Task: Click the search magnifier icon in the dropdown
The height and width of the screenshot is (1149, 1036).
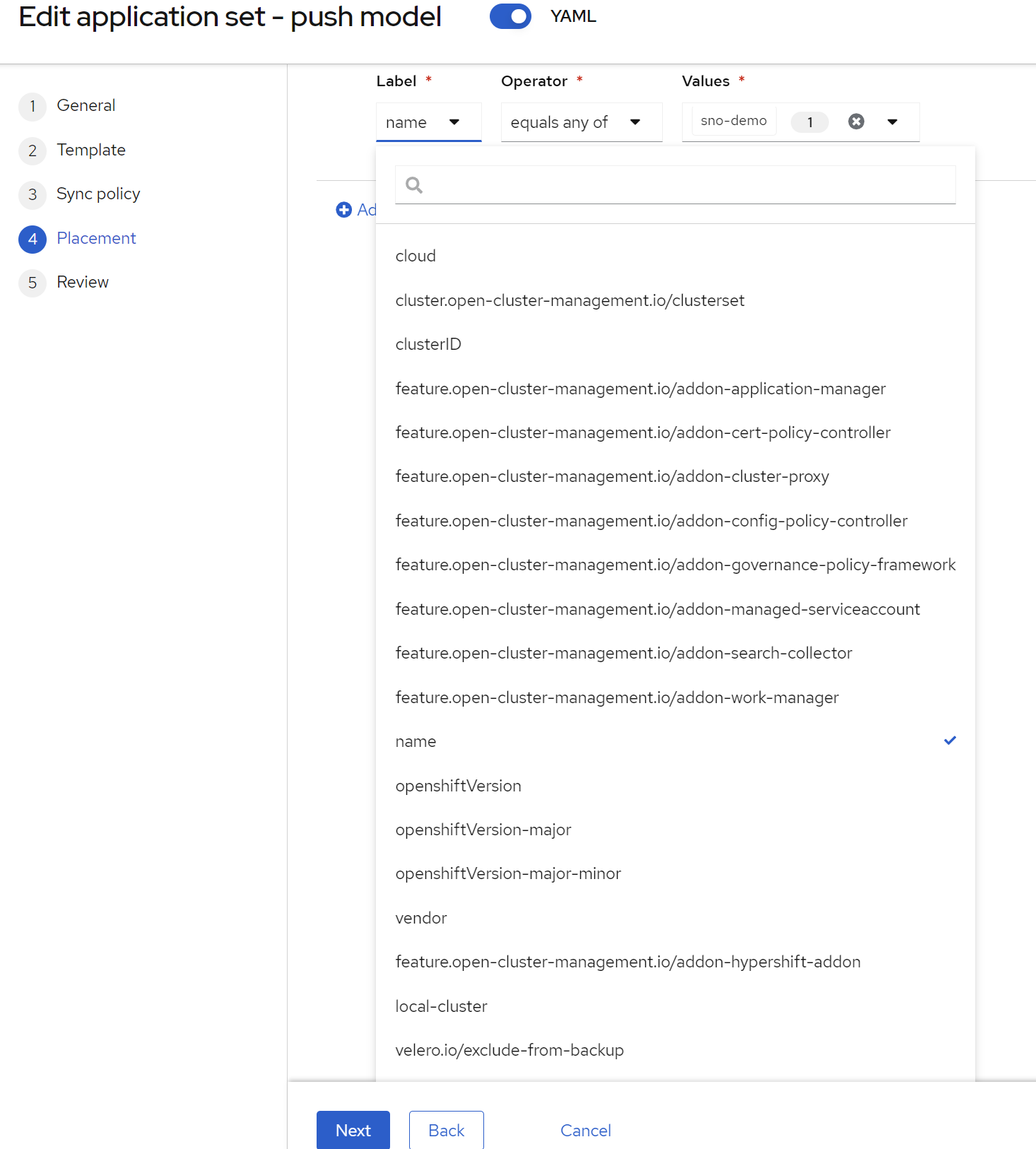Action: coord(414,185)
